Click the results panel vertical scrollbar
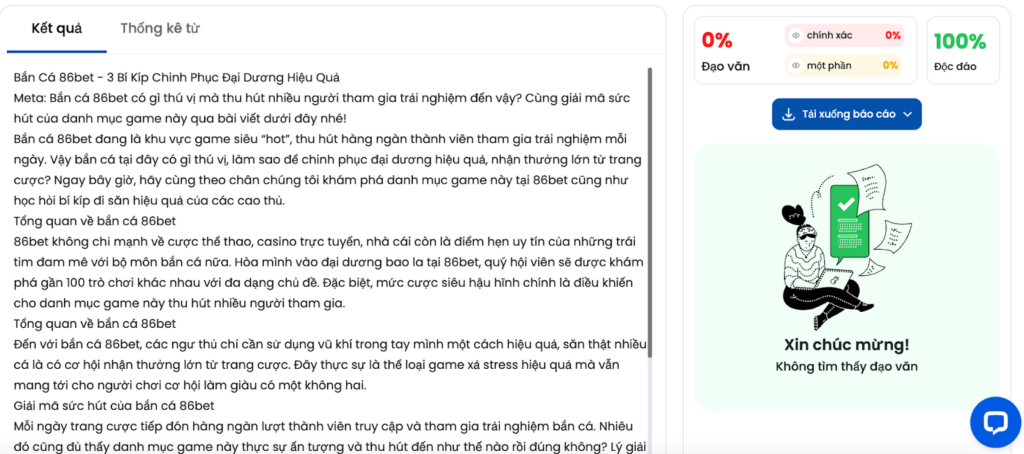This screenshot has height=454, width=1024. (x=650, y=200)
